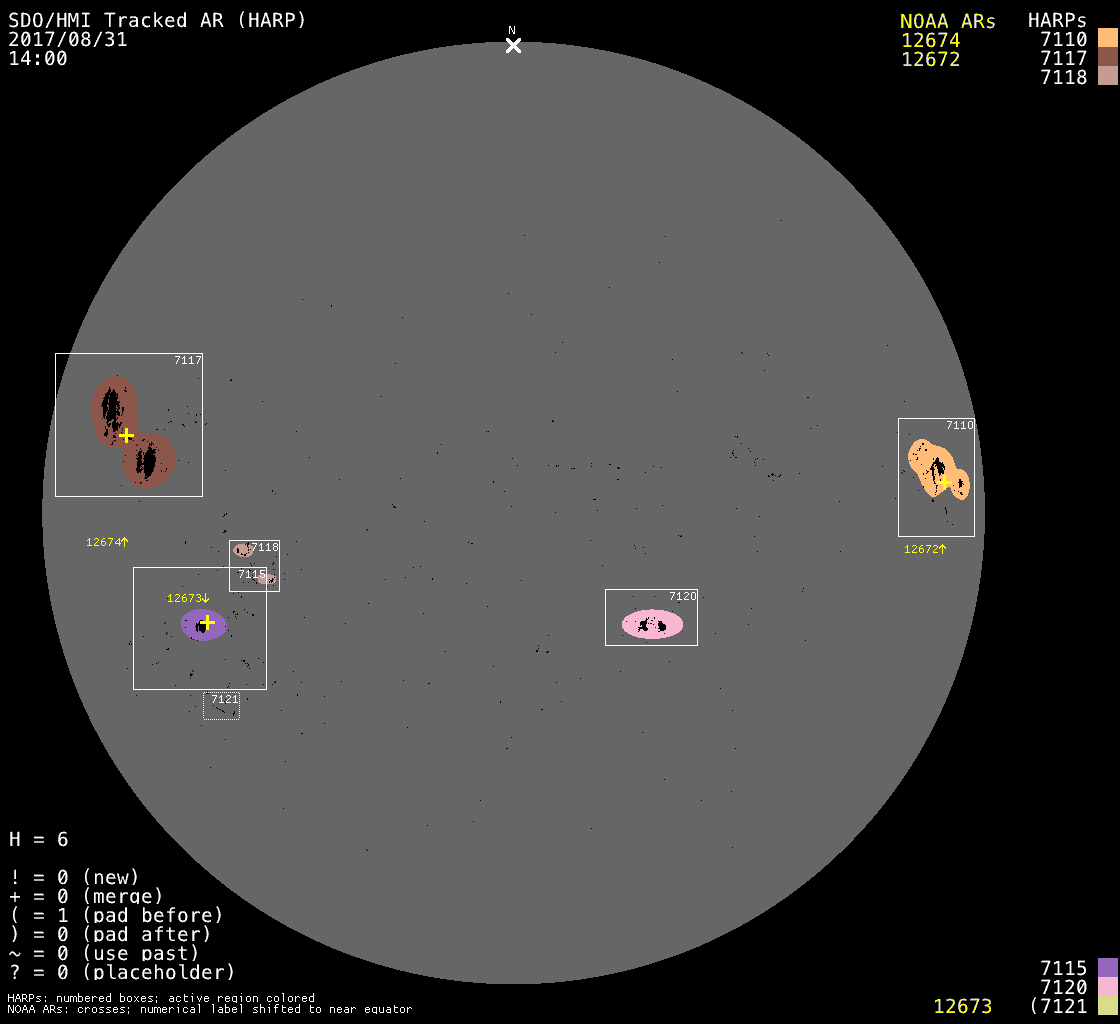Click the 7120 number label on box
The image size is (1120, 1024).
tap(682, 596)
